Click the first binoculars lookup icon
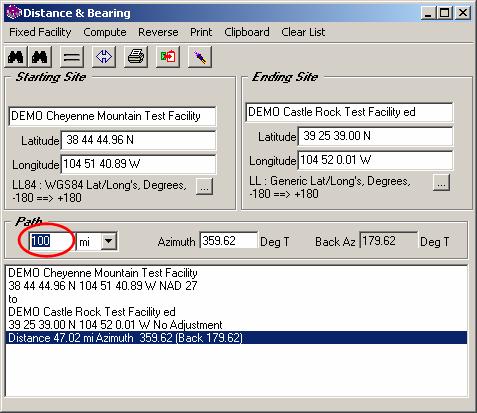 point(16,57)
